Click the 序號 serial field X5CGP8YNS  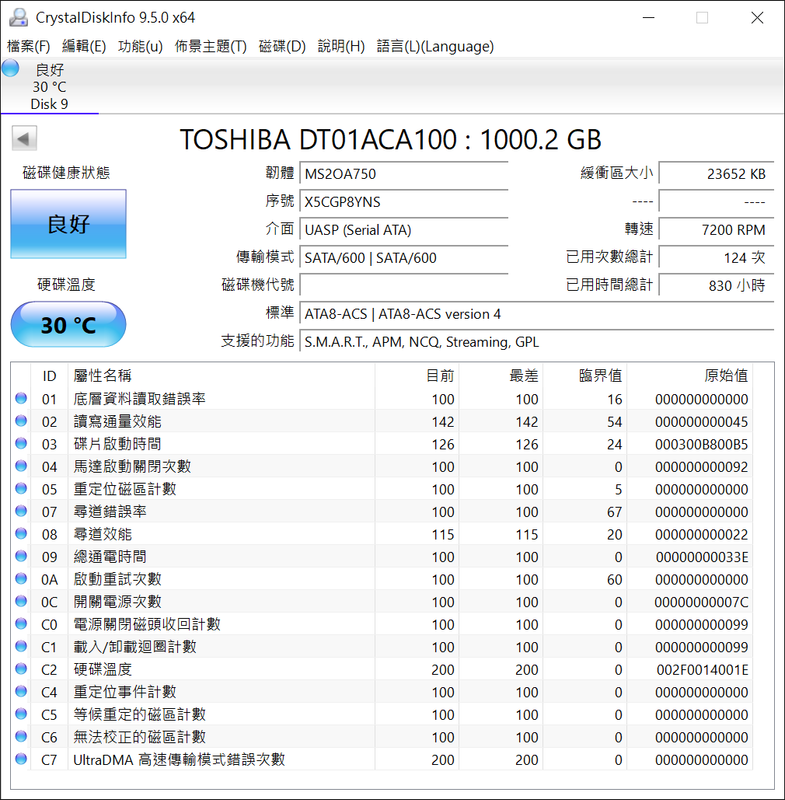pyautogui.click(x=403, y=202)
